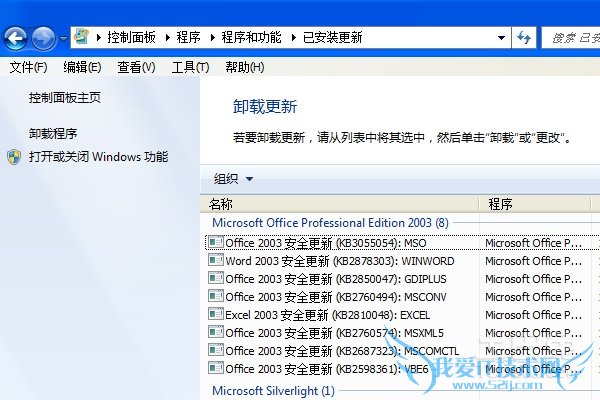
Task: Select Office 2003 安全更新 (KB2760494): MSCONV
Action: click(336, 297)
